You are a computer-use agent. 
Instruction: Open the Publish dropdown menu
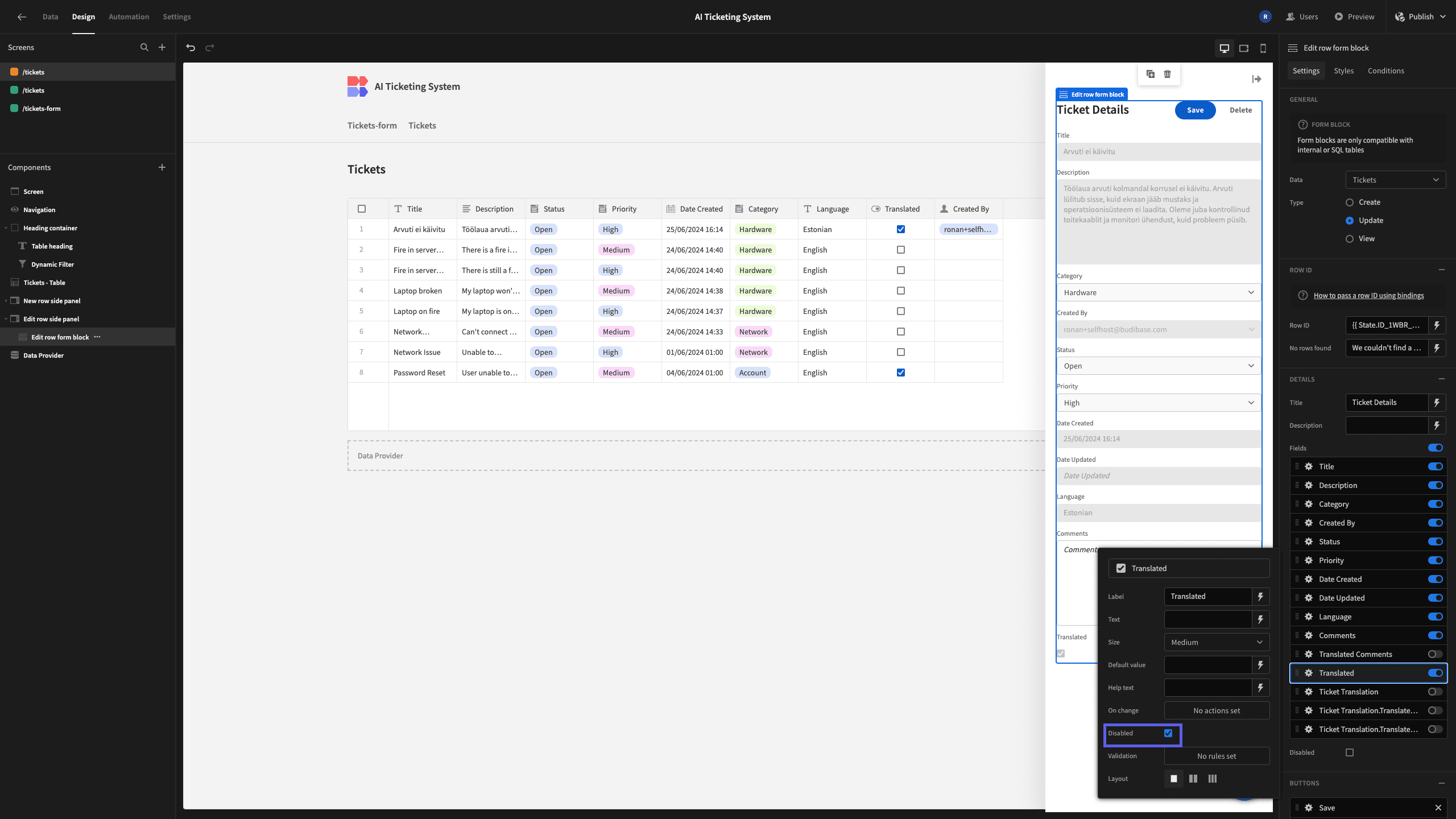[x=1421, y=17]
